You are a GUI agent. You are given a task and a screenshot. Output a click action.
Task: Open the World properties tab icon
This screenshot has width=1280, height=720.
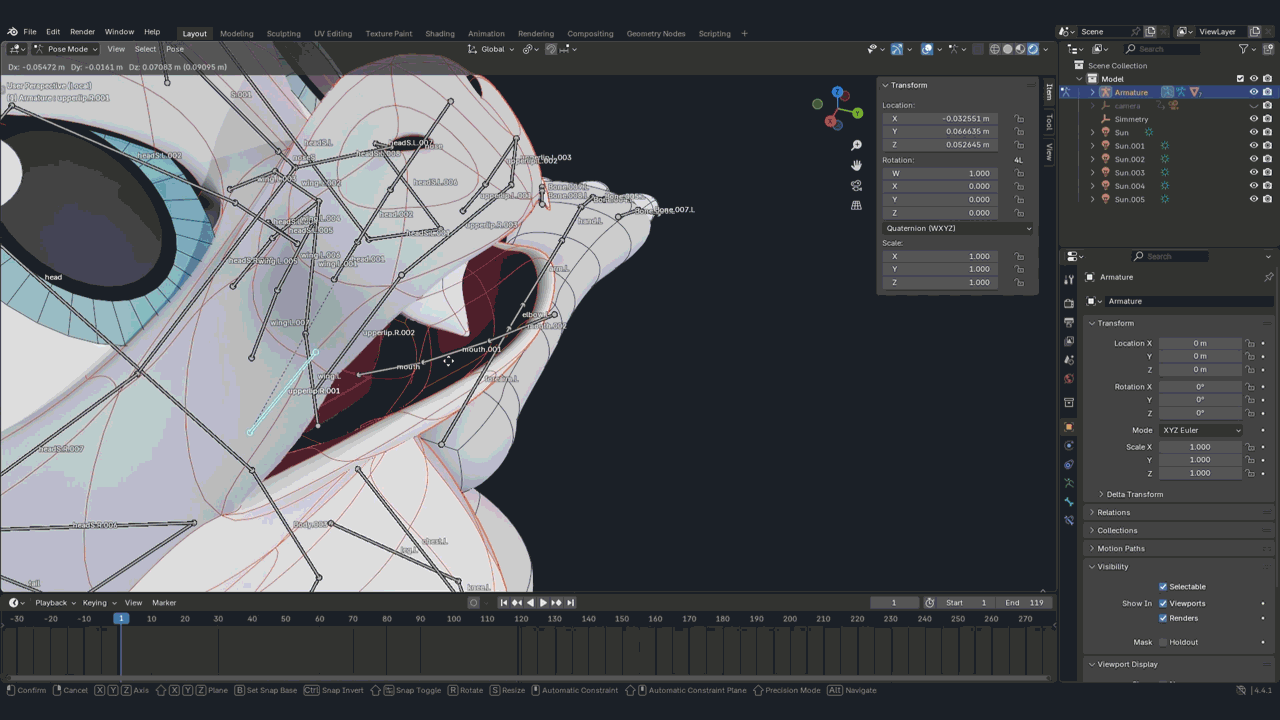pos(1069,379)
